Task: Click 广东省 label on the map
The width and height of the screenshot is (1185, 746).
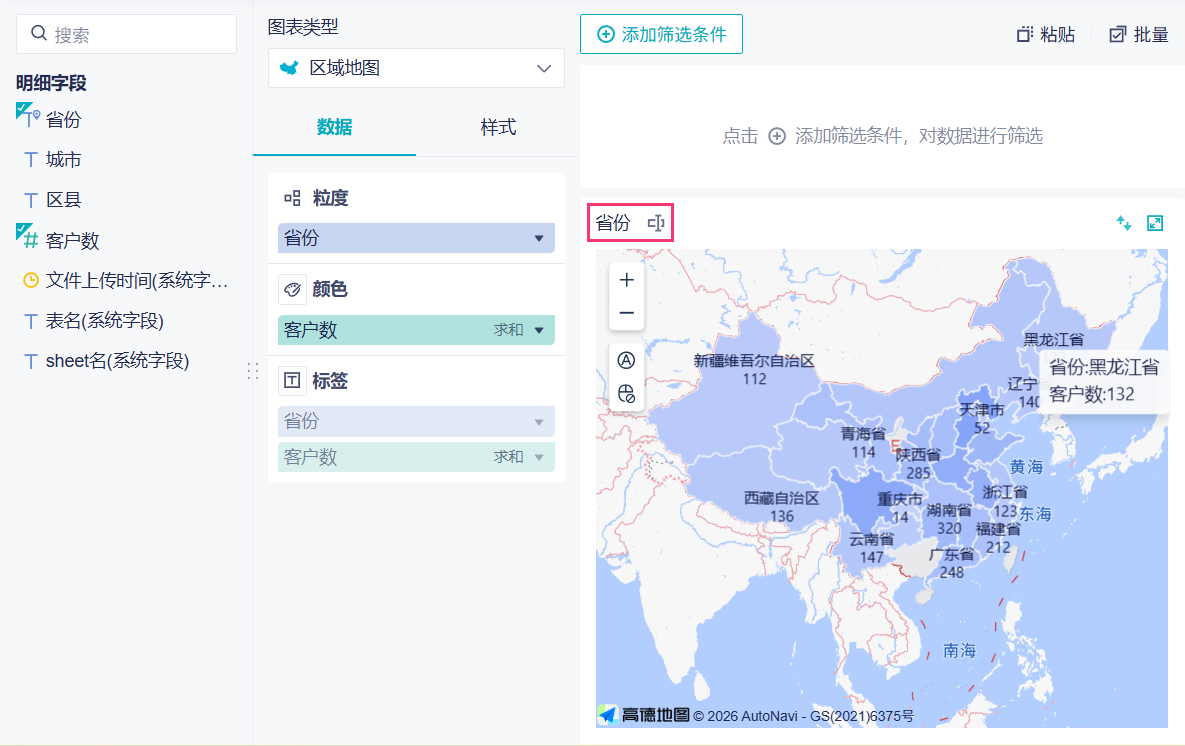Action: pos(951,555)
